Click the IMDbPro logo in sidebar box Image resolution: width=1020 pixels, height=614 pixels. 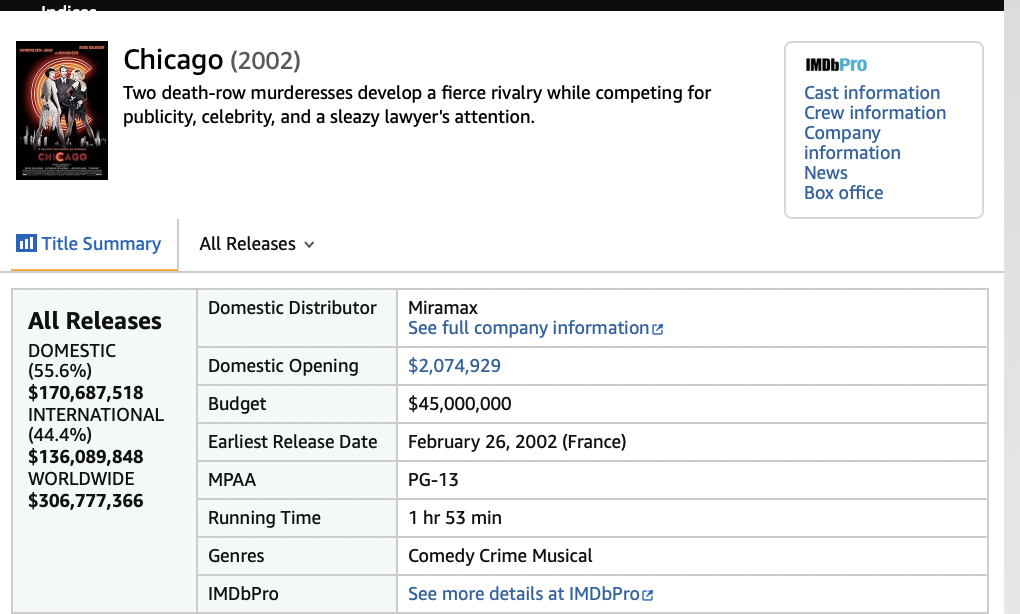point(835,65)
